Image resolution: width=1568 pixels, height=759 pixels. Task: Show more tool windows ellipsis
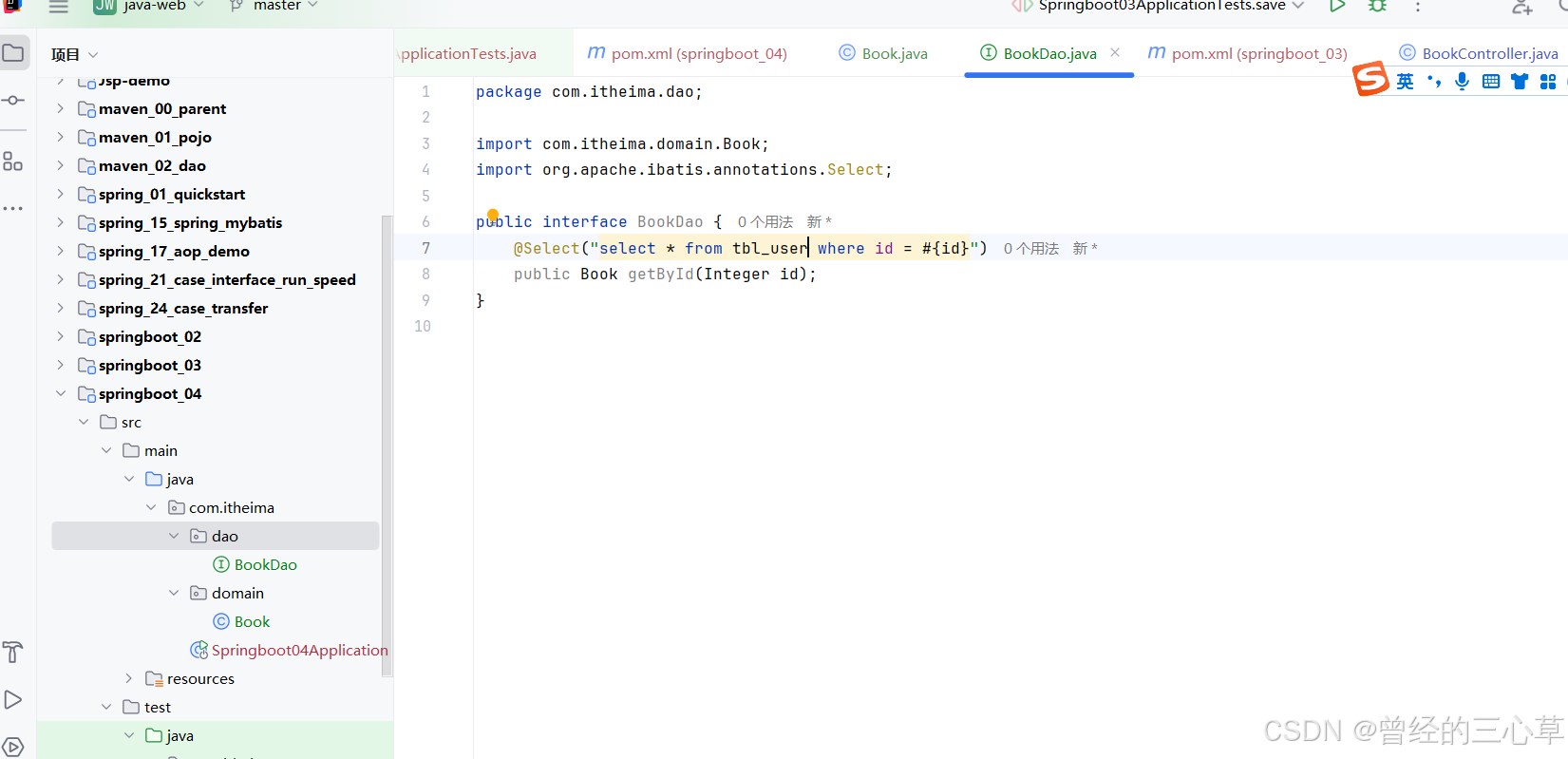(x=13, y=208)
